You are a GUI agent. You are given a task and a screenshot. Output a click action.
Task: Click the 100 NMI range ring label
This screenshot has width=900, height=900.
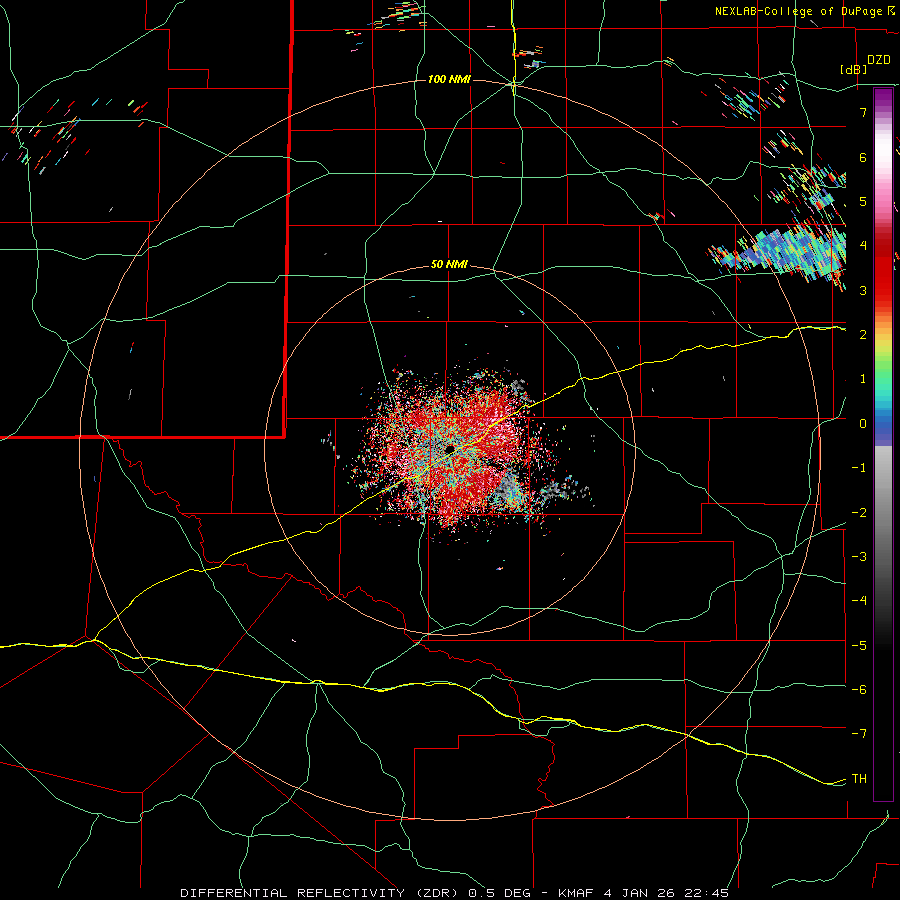pyautogui.click(x=449, y=79)
